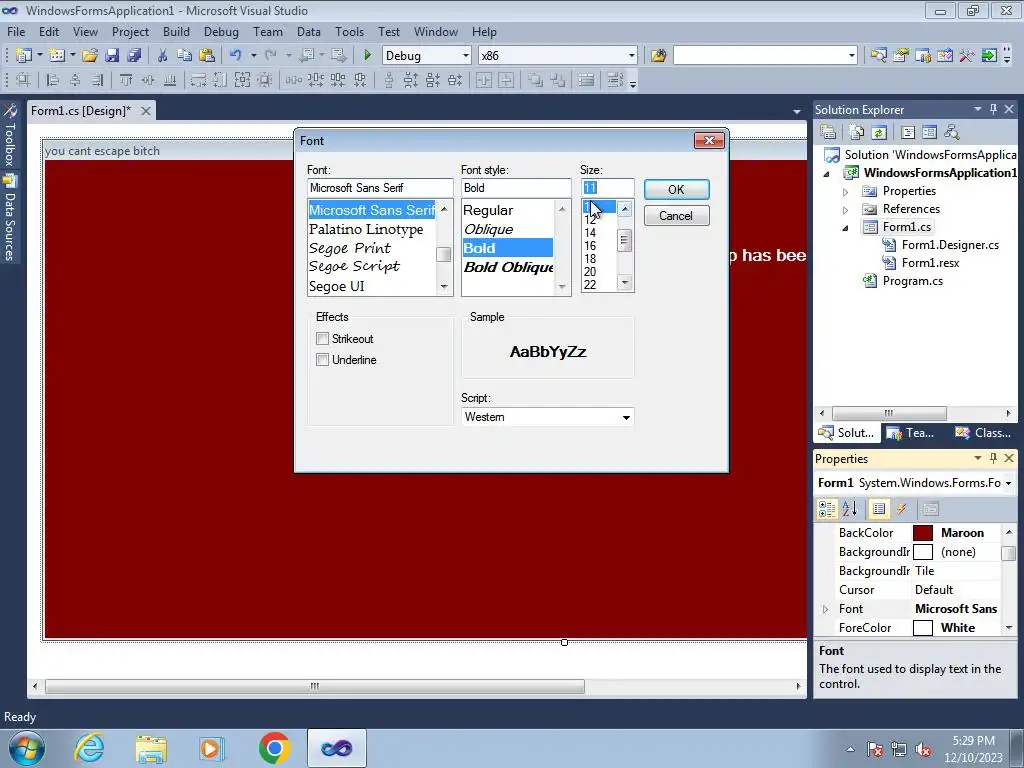This screenshot has height=768, width=1024.
Task: Open Solution Explorer toolbar icon
Action: [x=878, y=56]
